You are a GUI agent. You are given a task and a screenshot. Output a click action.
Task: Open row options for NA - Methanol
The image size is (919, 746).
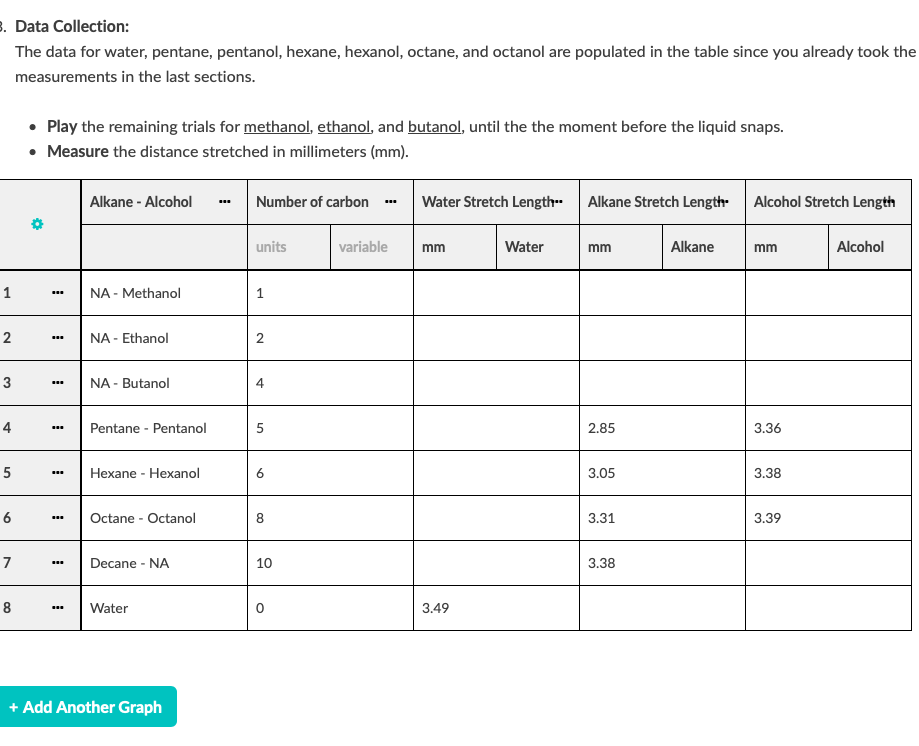57,293
